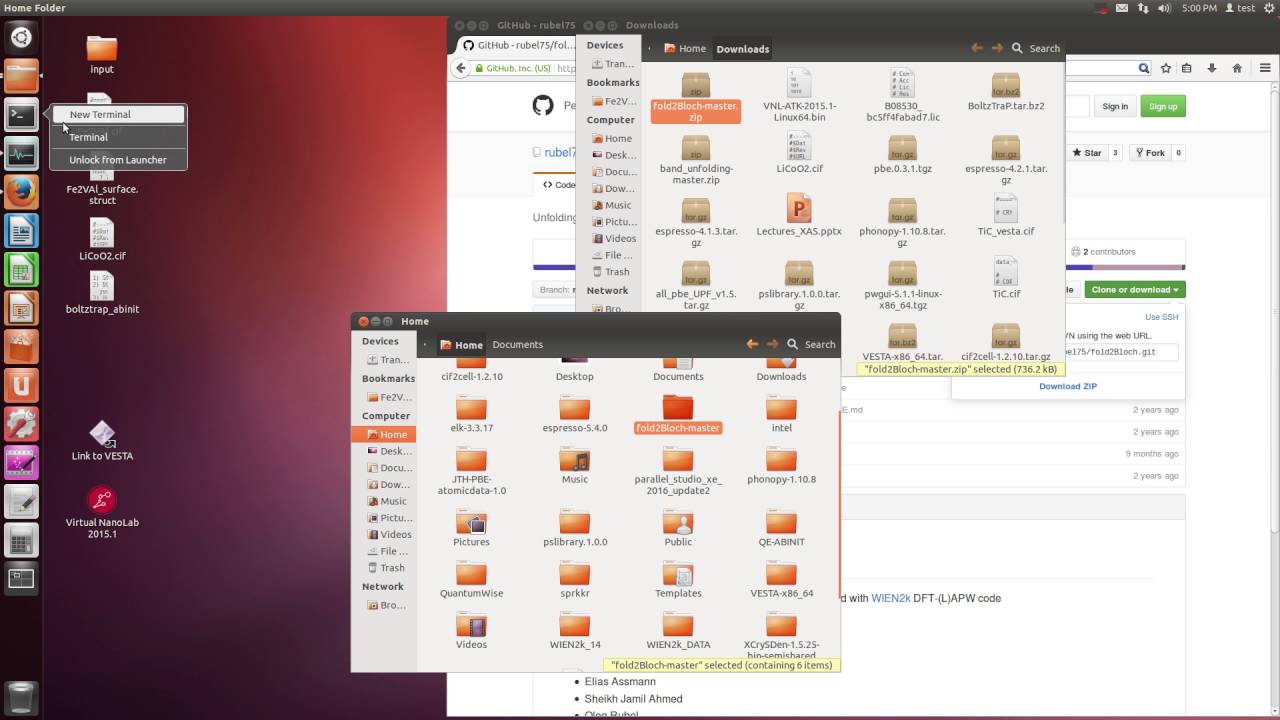Select the input folder on the desktop
This screenshot has width=1280, height=720.
(x=102, y=55)
